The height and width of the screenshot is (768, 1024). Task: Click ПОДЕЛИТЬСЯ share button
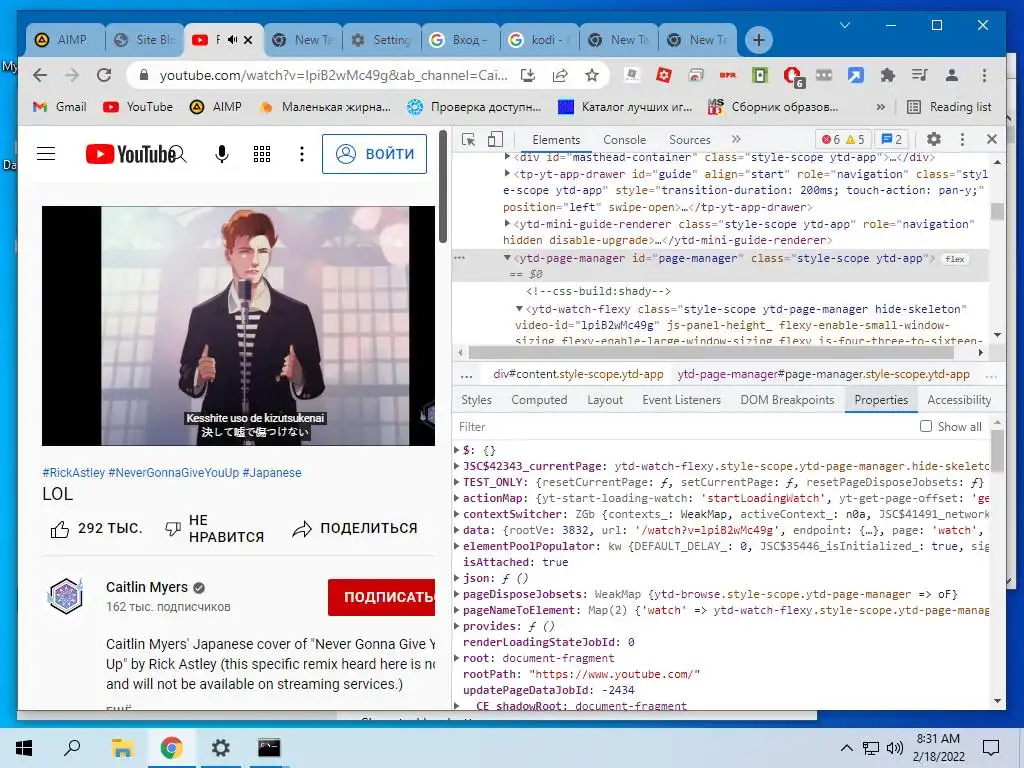tap(355, 529)
